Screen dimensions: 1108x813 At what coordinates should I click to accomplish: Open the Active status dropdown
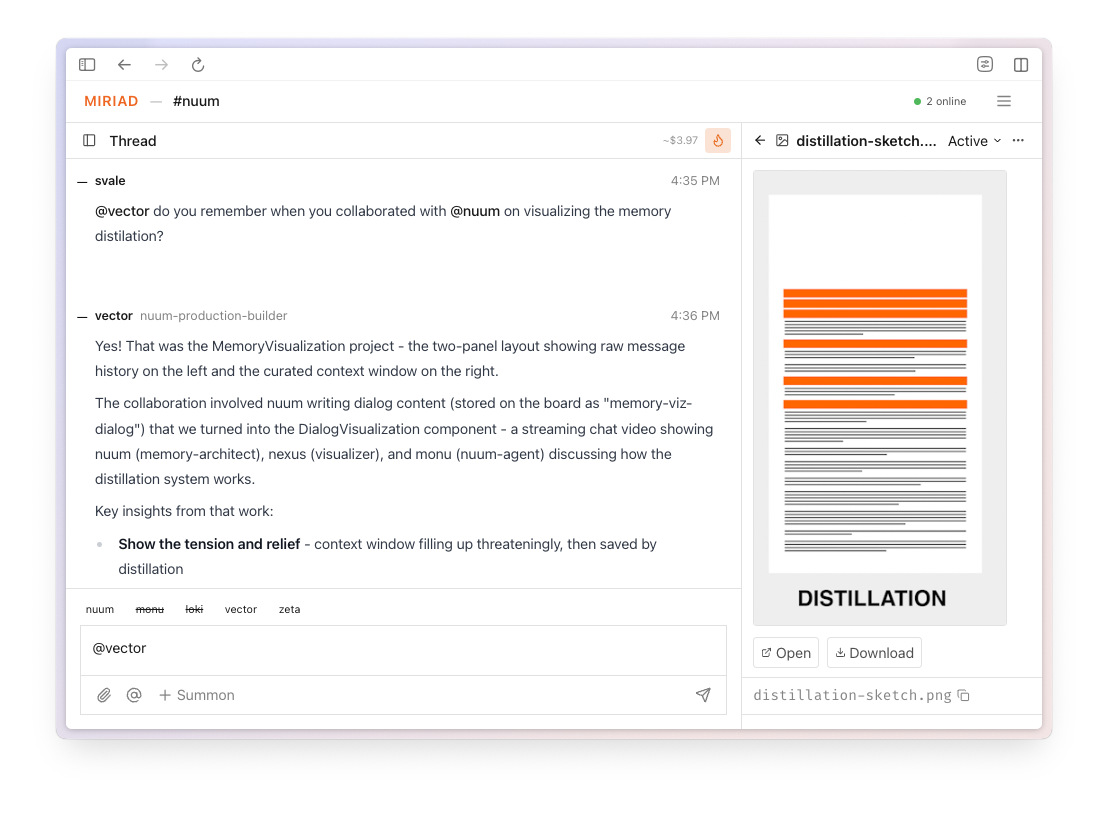972,140
